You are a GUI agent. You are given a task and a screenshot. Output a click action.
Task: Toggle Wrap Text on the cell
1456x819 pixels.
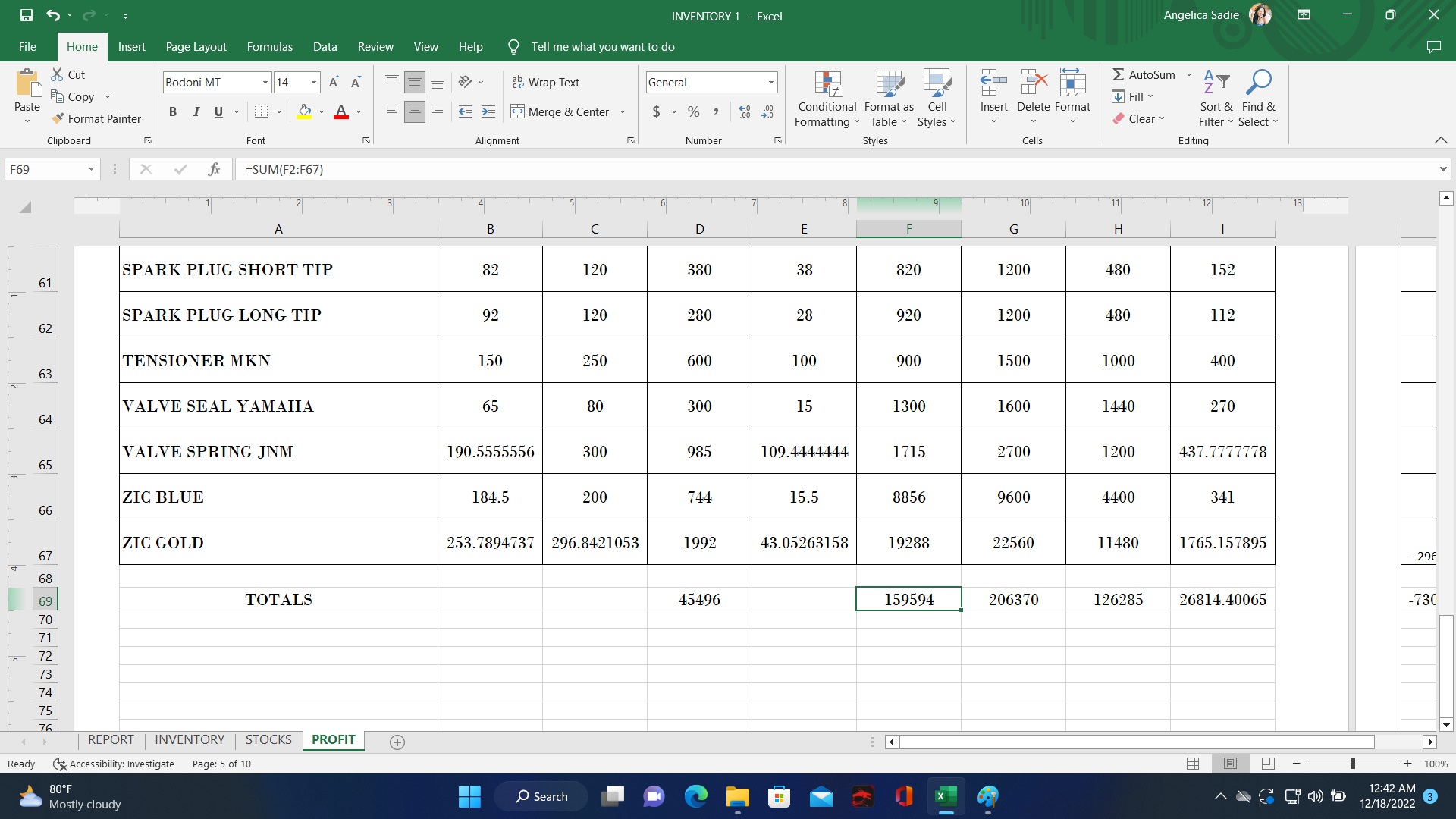pos(545,82)
